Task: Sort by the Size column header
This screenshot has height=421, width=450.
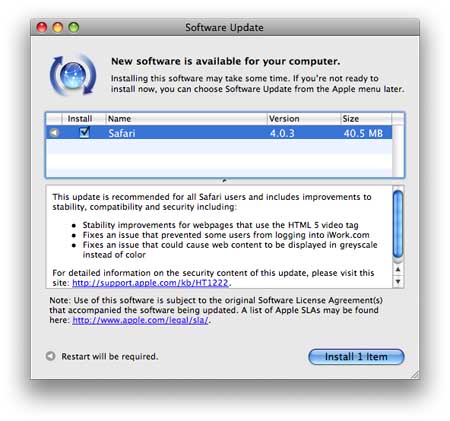Action: coord(366,119)
